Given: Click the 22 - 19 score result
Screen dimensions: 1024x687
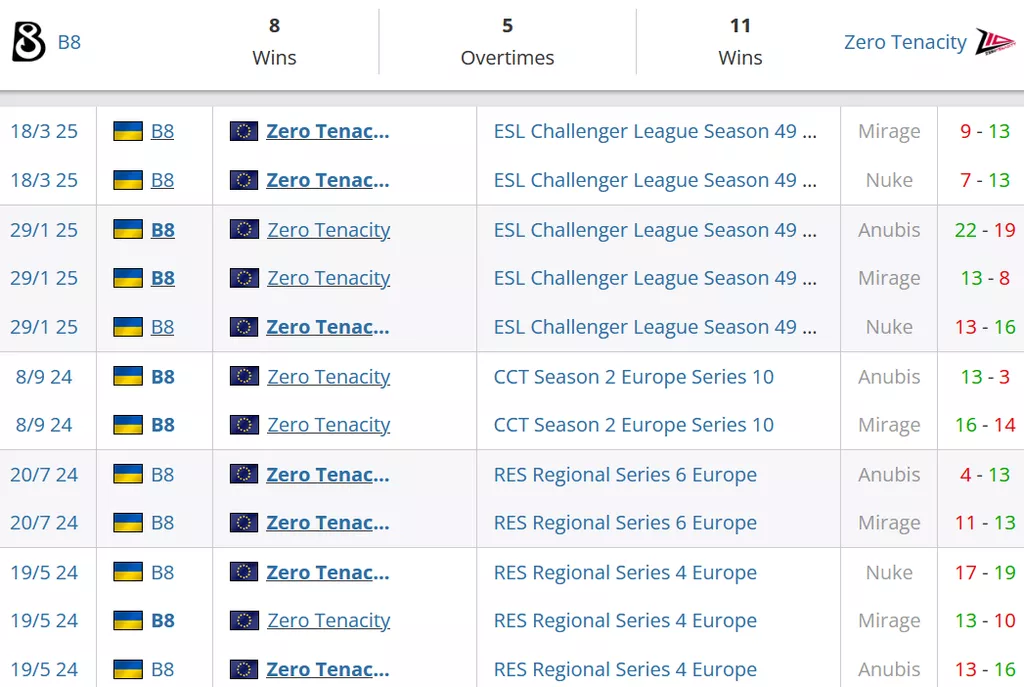Looking at the screenshot, I should [x=985, y=230].
